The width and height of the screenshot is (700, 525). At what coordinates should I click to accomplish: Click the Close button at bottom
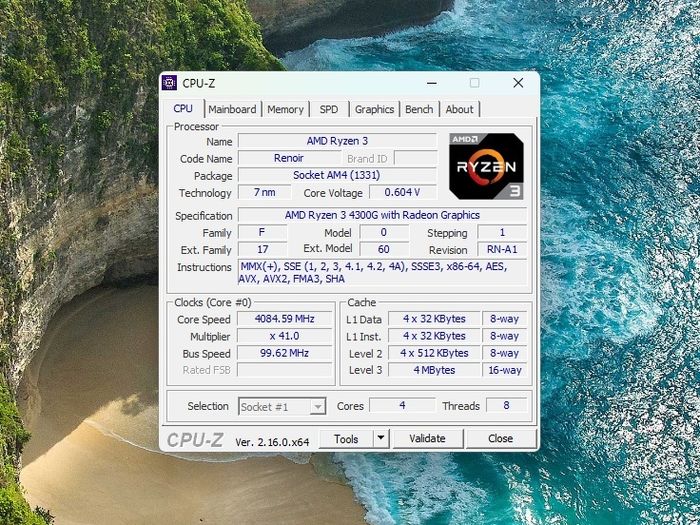500,439
